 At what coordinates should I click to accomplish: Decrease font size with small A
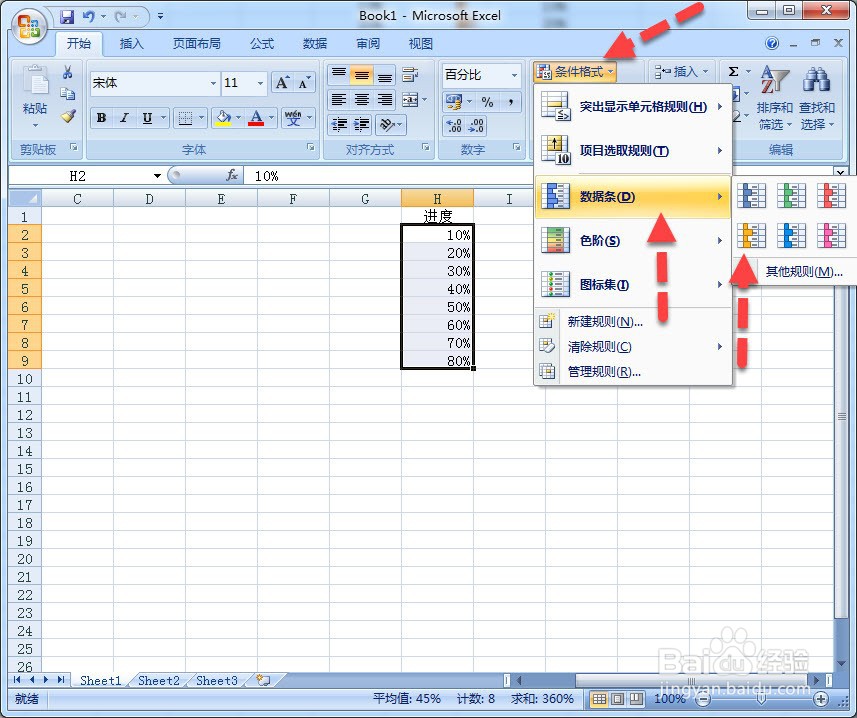tap(304, 83)
